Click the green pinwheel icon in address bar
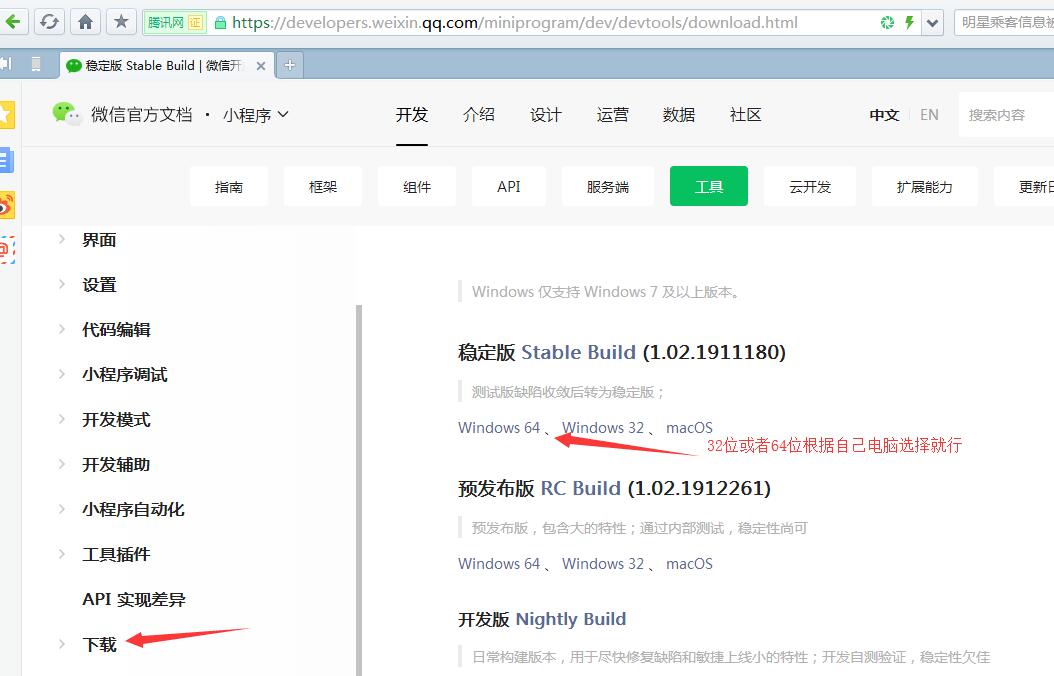The width and height of the screenshot is (1054, 676). (887, 23)
